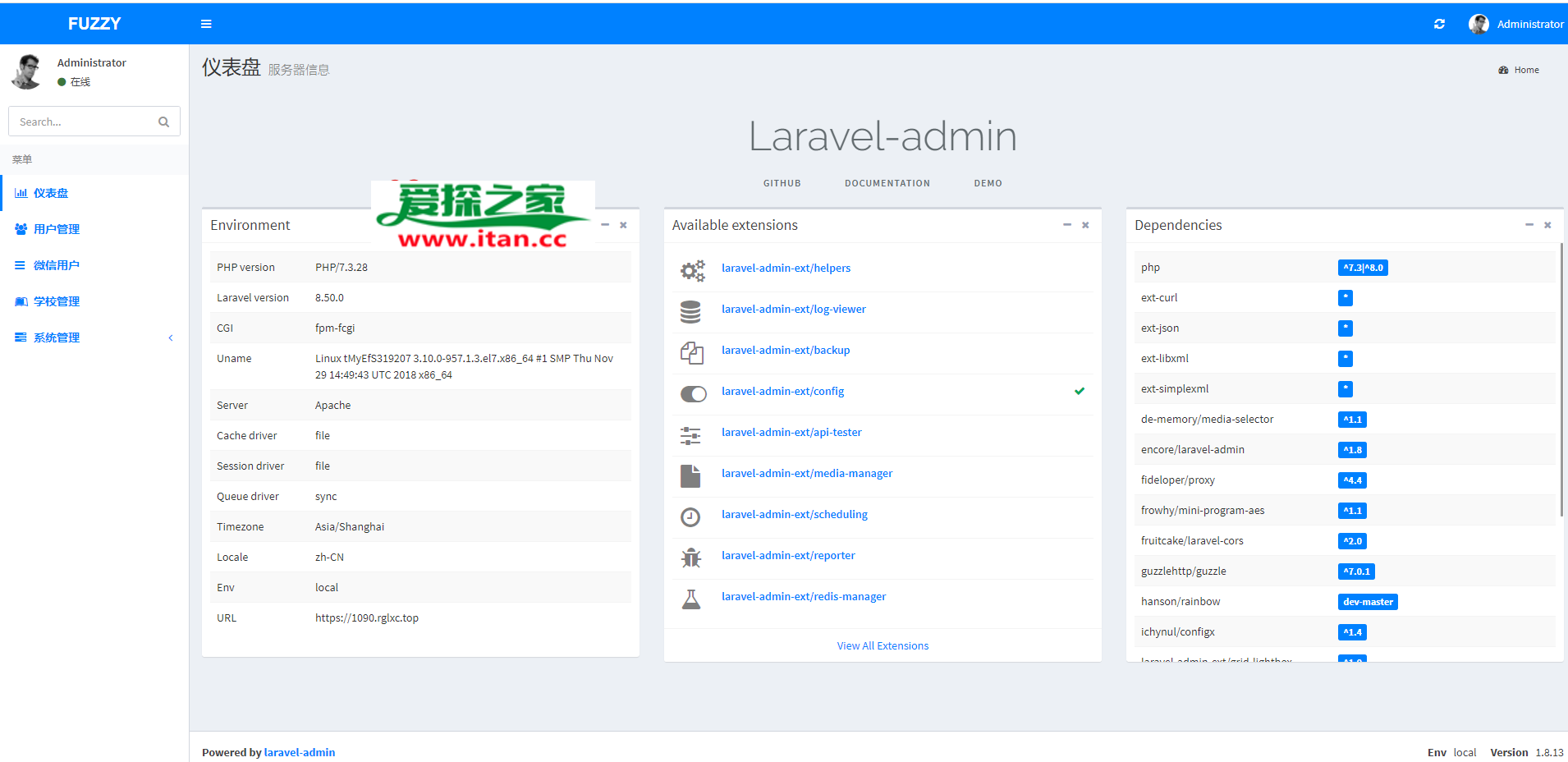Open laravel-admin-ext/backup link

point(786,350)
